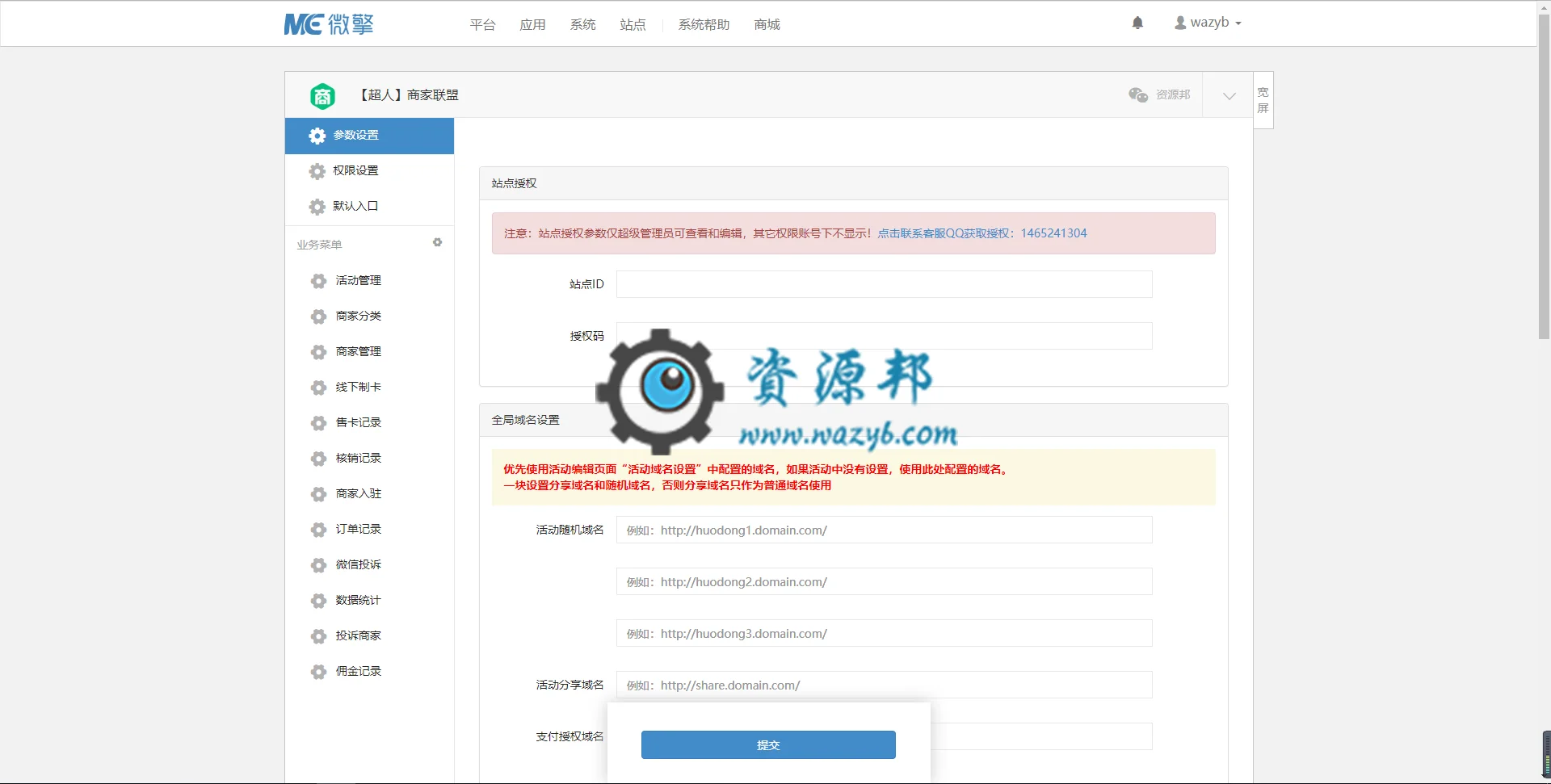Open the 站点 top menu
Image resolution: width=1551 pixels, height=784 pixels.
tap(633, 25)
